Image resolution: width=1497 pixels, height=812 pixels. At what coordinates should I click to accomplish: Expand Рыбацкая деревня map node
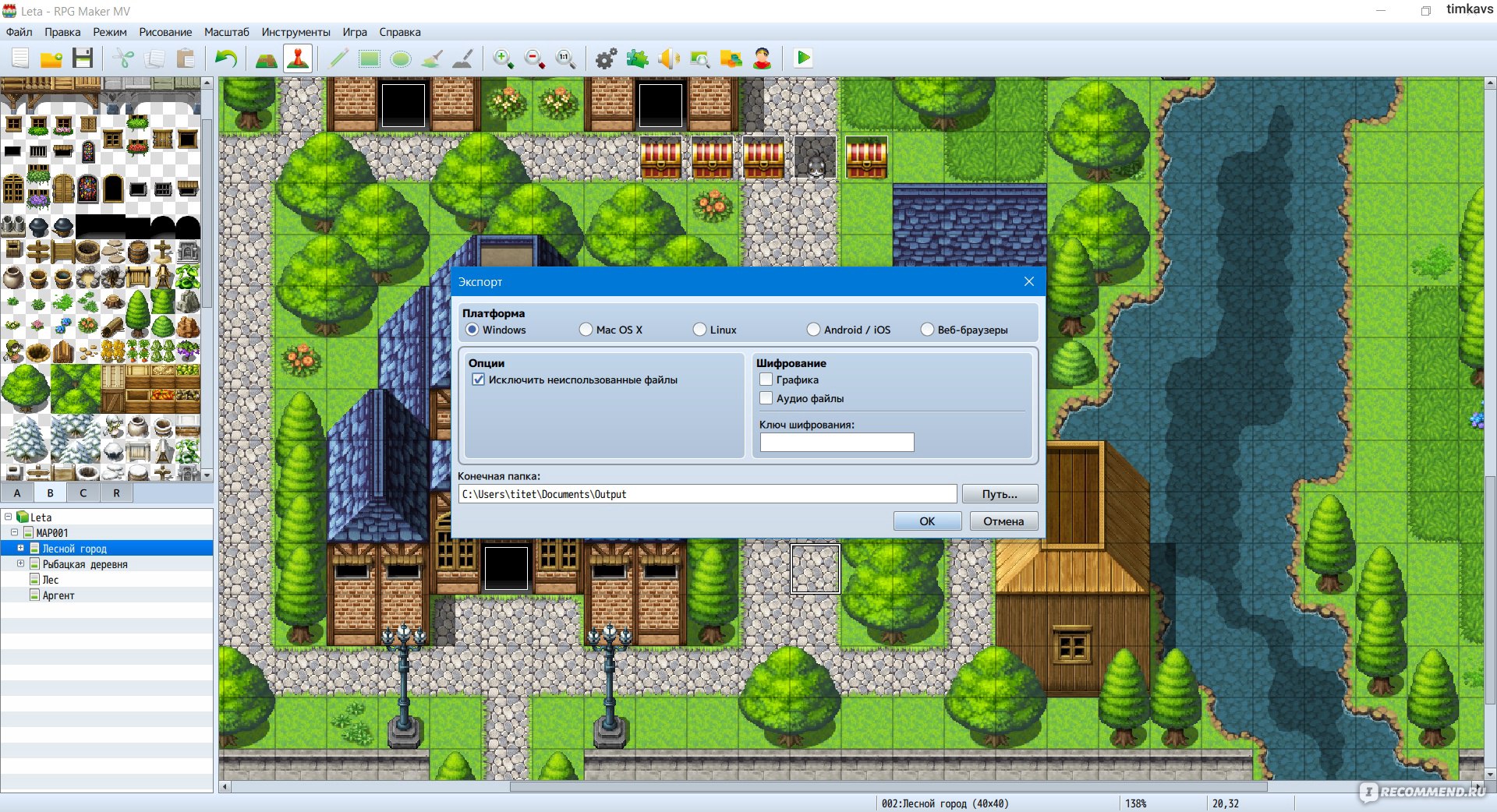click(20, 563)
